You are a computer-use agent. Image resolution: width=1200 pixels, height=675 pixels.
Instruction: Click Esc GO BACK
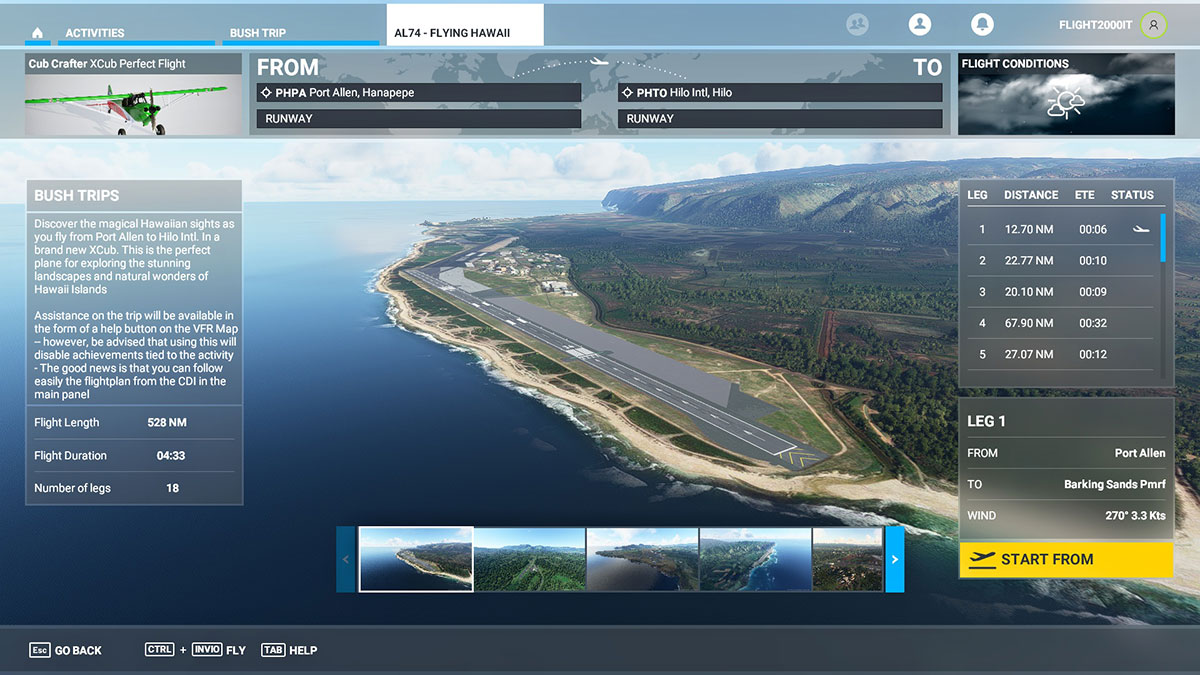(x=66, y=650)
